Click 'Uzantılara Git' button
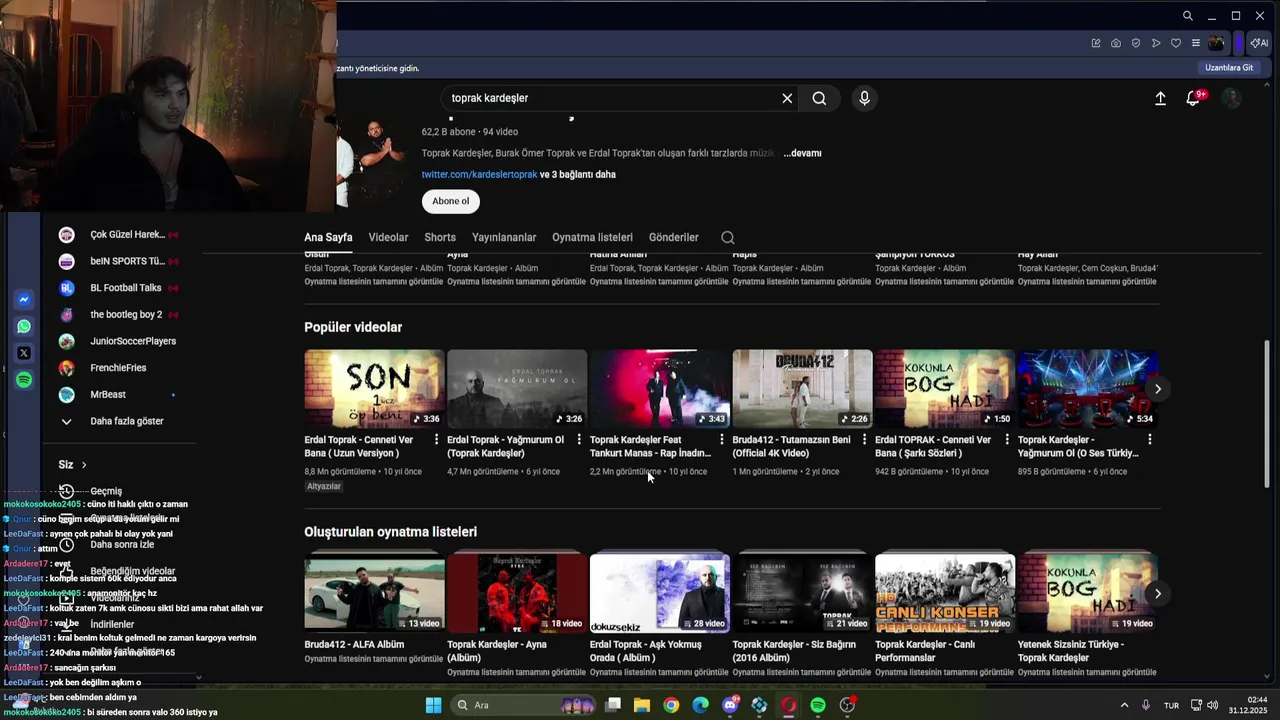Viewport: 1280px width, 720px height. tap(1229, 68)
